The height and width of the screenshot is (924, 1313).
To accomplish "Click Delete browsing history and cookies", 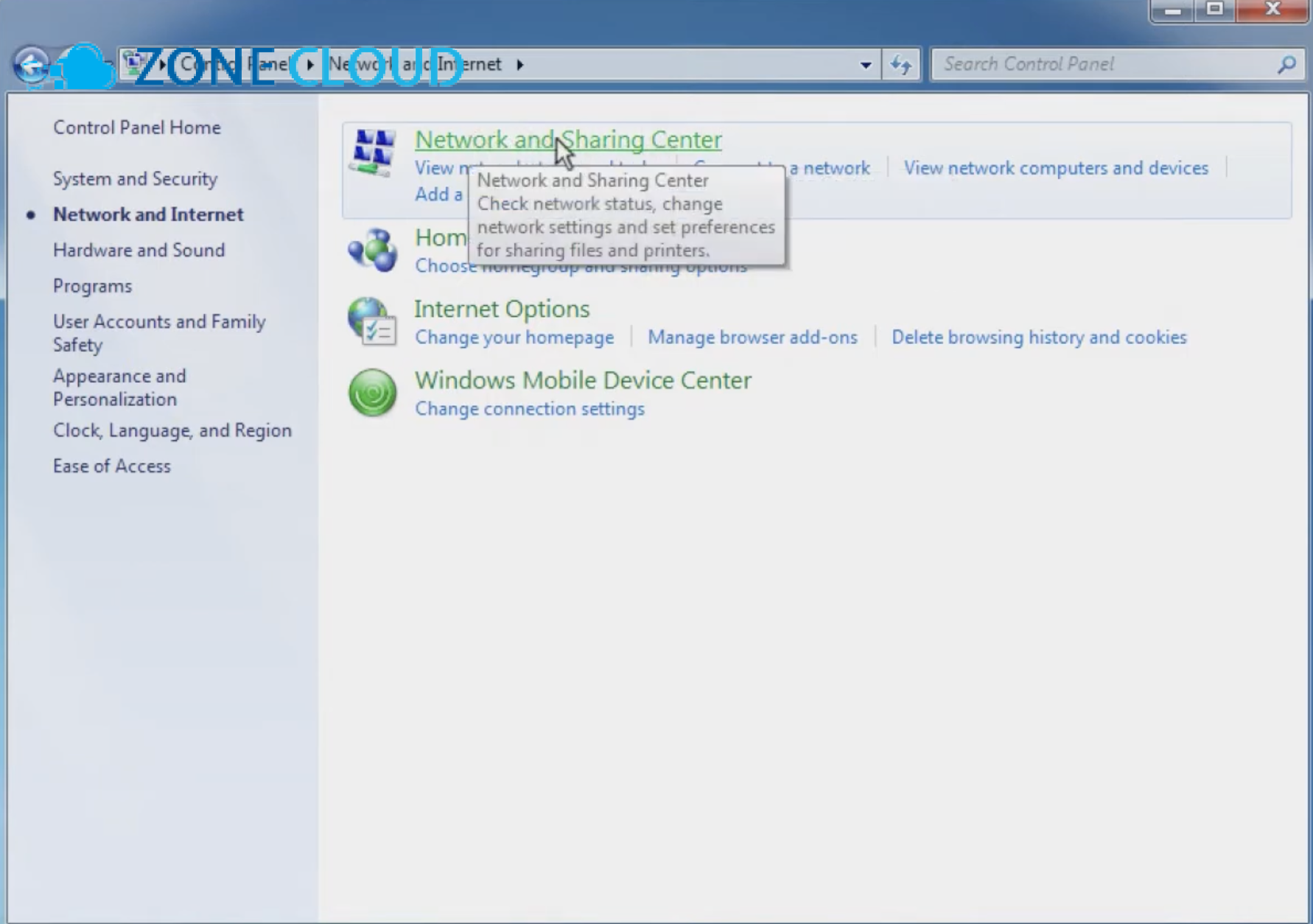I will click(1039, 337).
